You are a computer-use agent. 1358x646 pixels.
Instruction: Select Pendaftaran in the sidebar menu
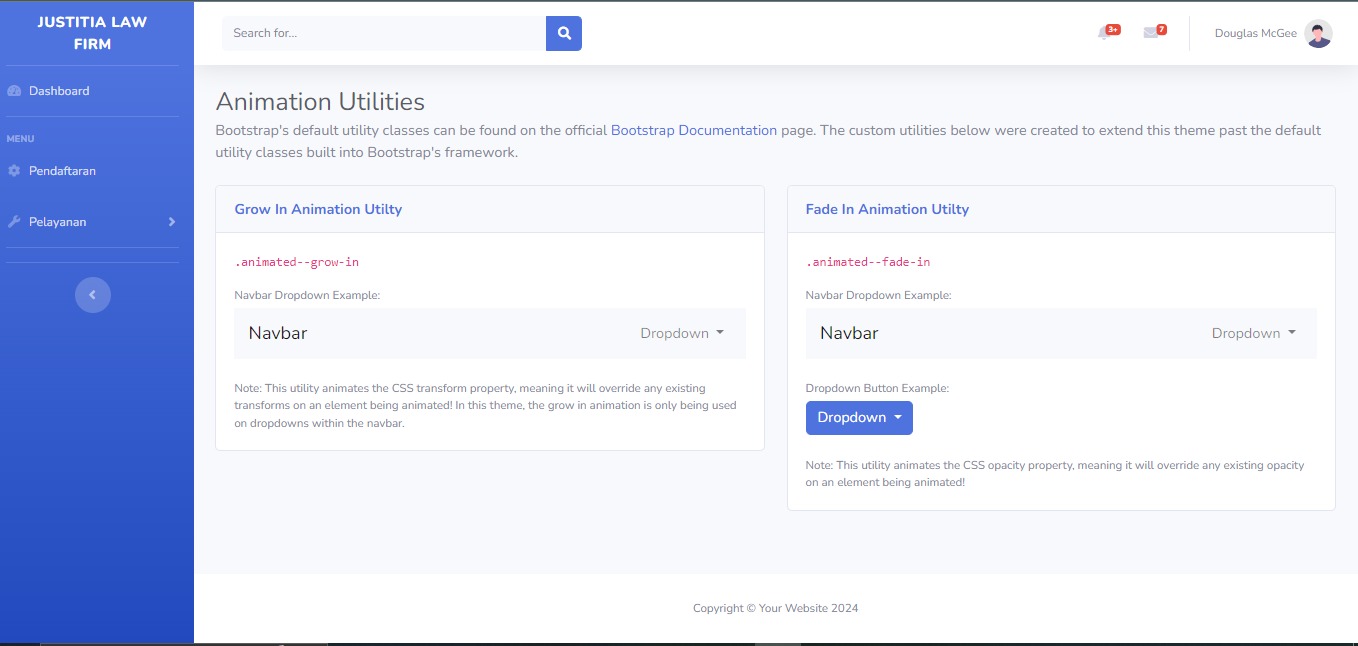[62, 171]
